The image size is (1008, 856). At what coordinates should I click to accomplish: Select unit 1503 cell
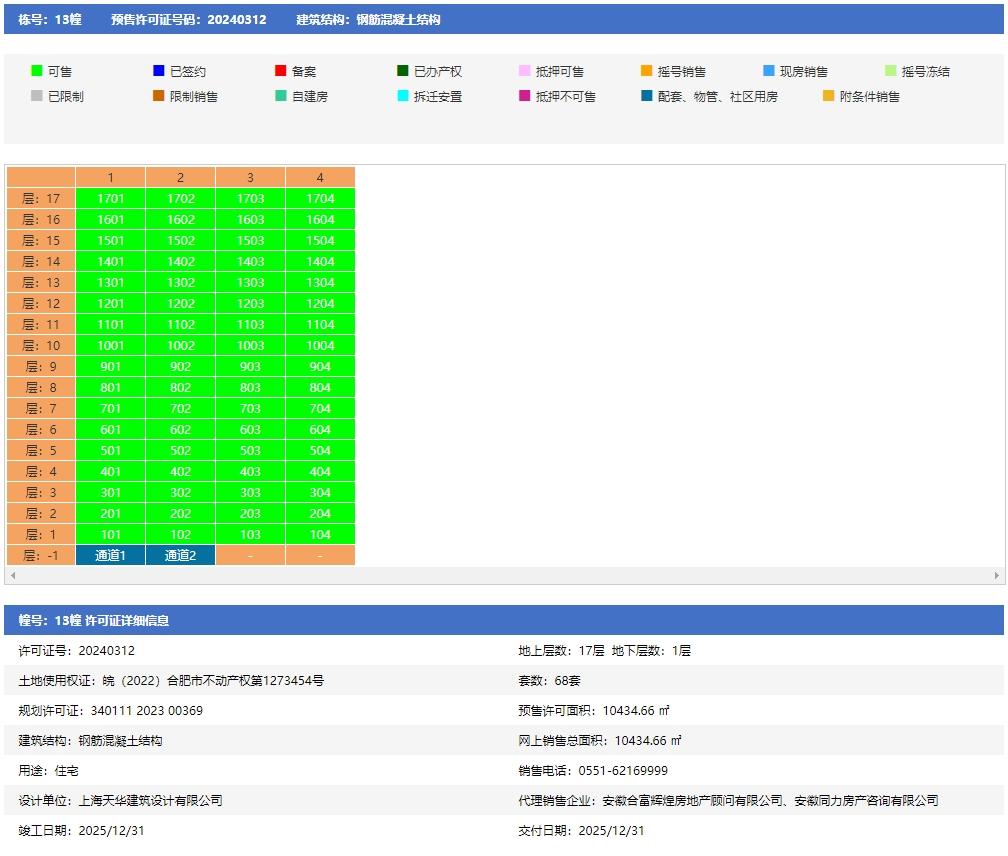[250, 240]
